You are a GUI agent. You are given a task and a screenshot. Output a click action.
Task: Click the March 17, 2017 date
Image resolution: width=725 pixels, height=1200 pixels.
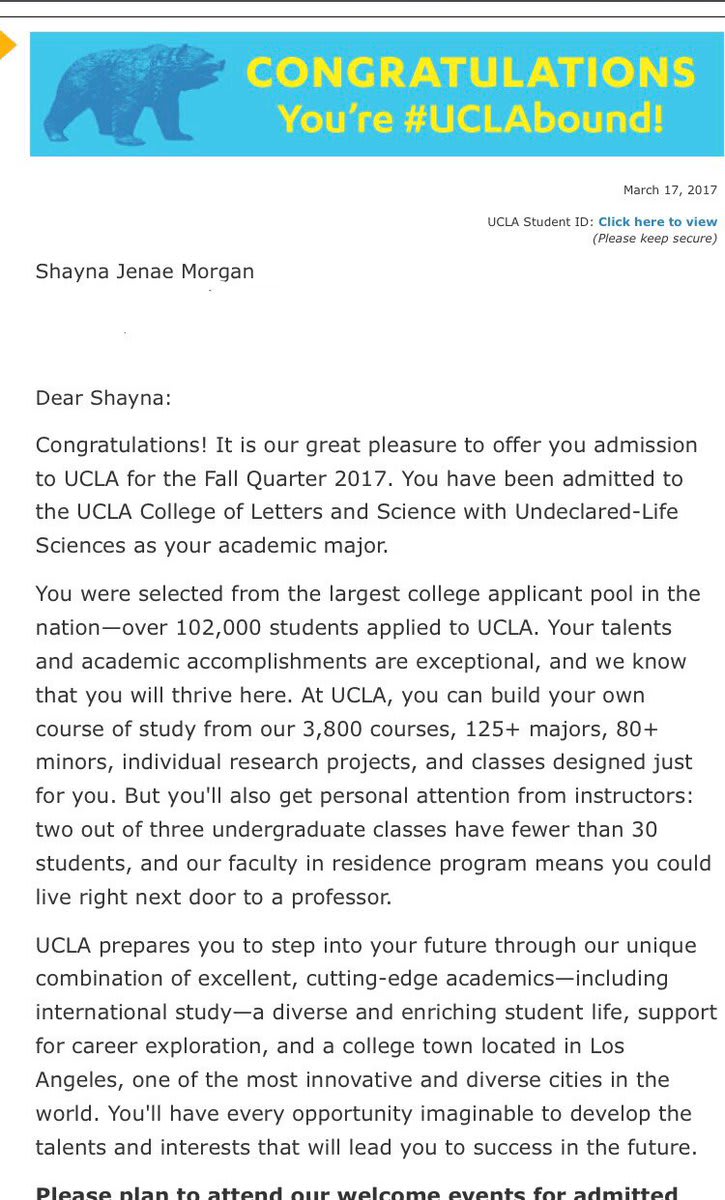point(670,190)
